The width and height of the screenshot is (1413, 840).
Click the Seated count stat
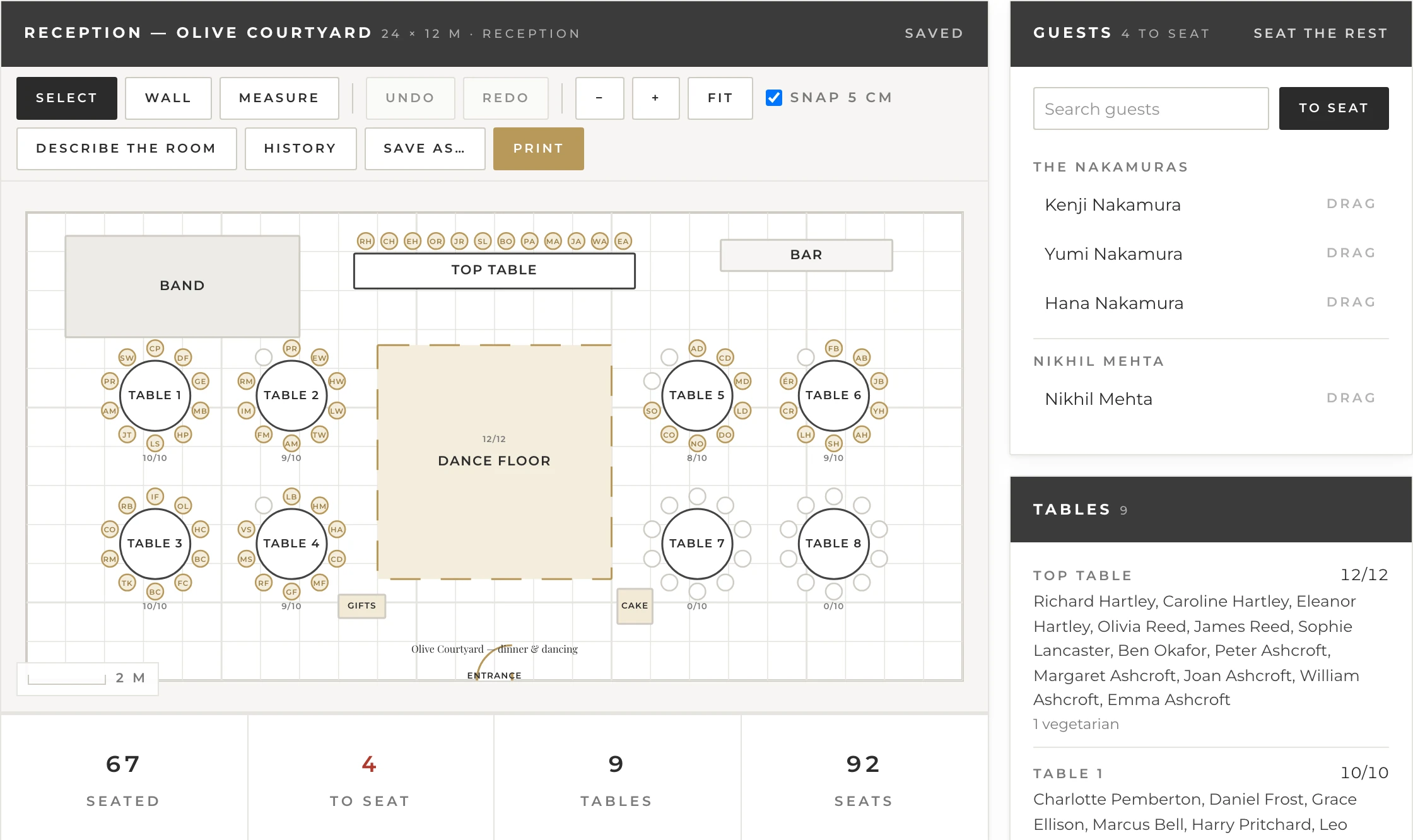pyautogui.click(x=124, y=779)
